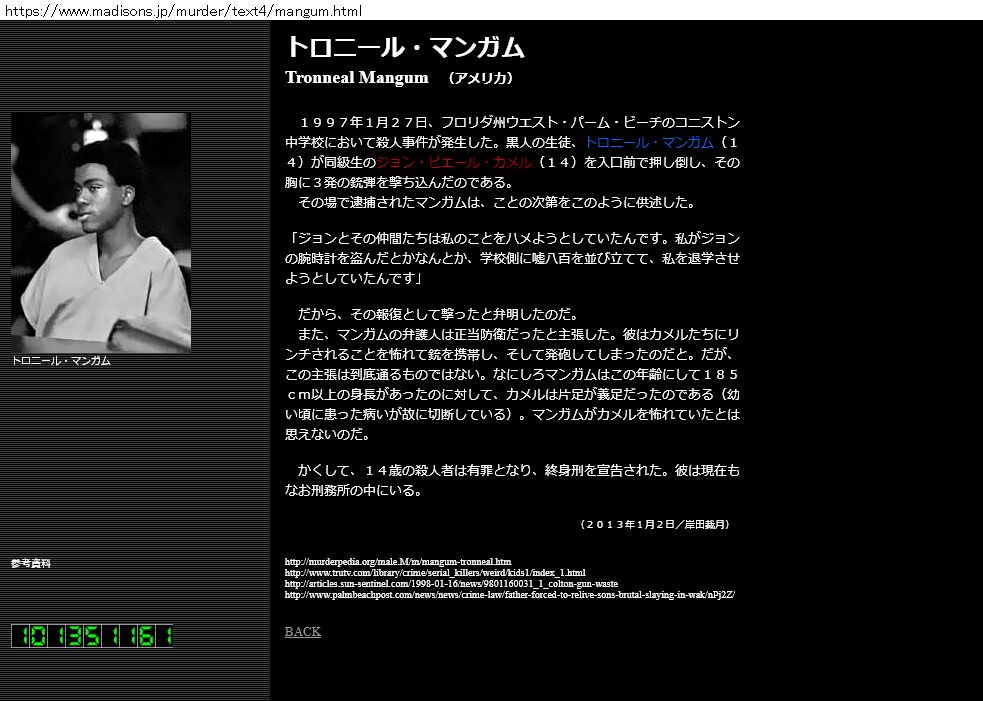Click the quoted paragraph starting 「ジョンとその仲間
This screenshot has height=701, width=983.
point(512,257)
